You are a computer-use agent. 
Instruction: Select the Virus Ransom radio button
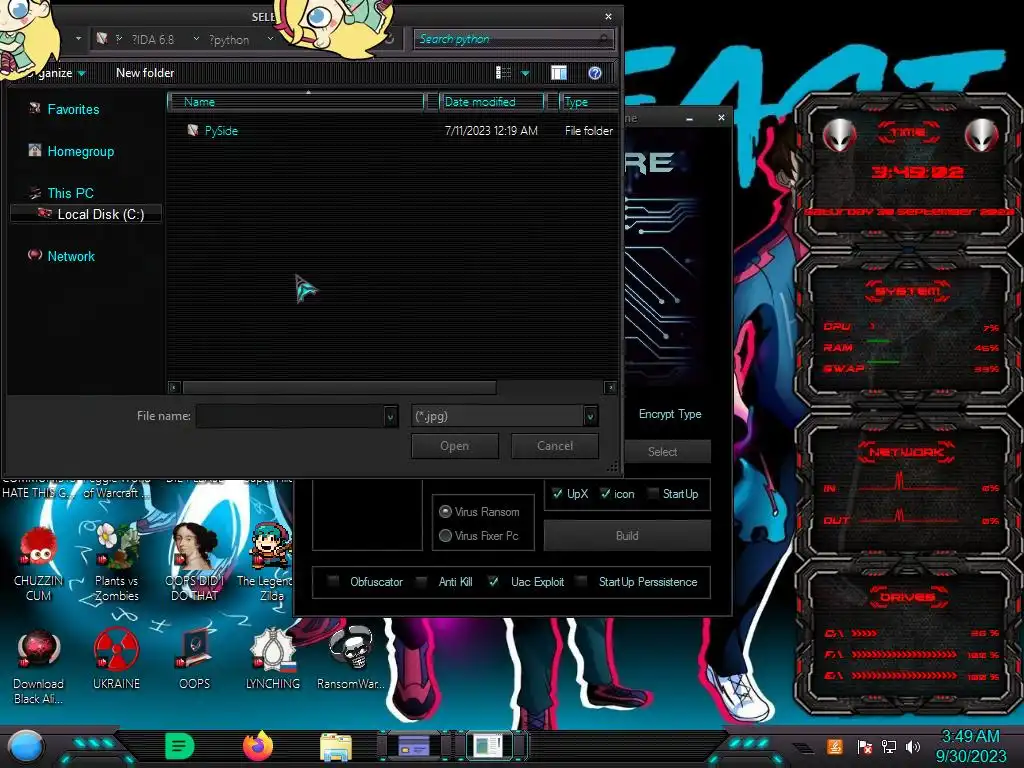445,511
